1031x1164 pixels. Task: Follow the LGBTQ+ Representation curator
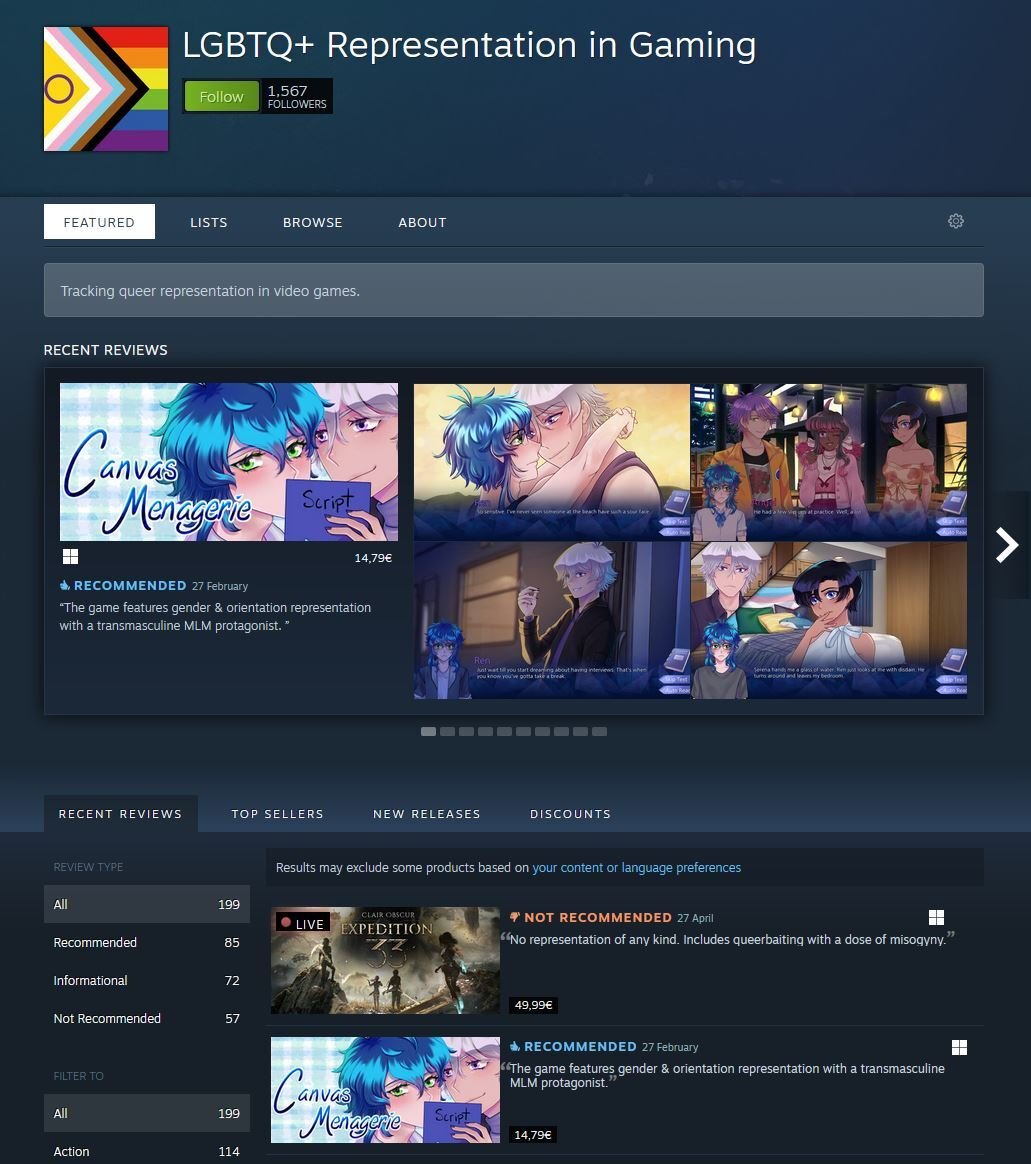point(221,97)
